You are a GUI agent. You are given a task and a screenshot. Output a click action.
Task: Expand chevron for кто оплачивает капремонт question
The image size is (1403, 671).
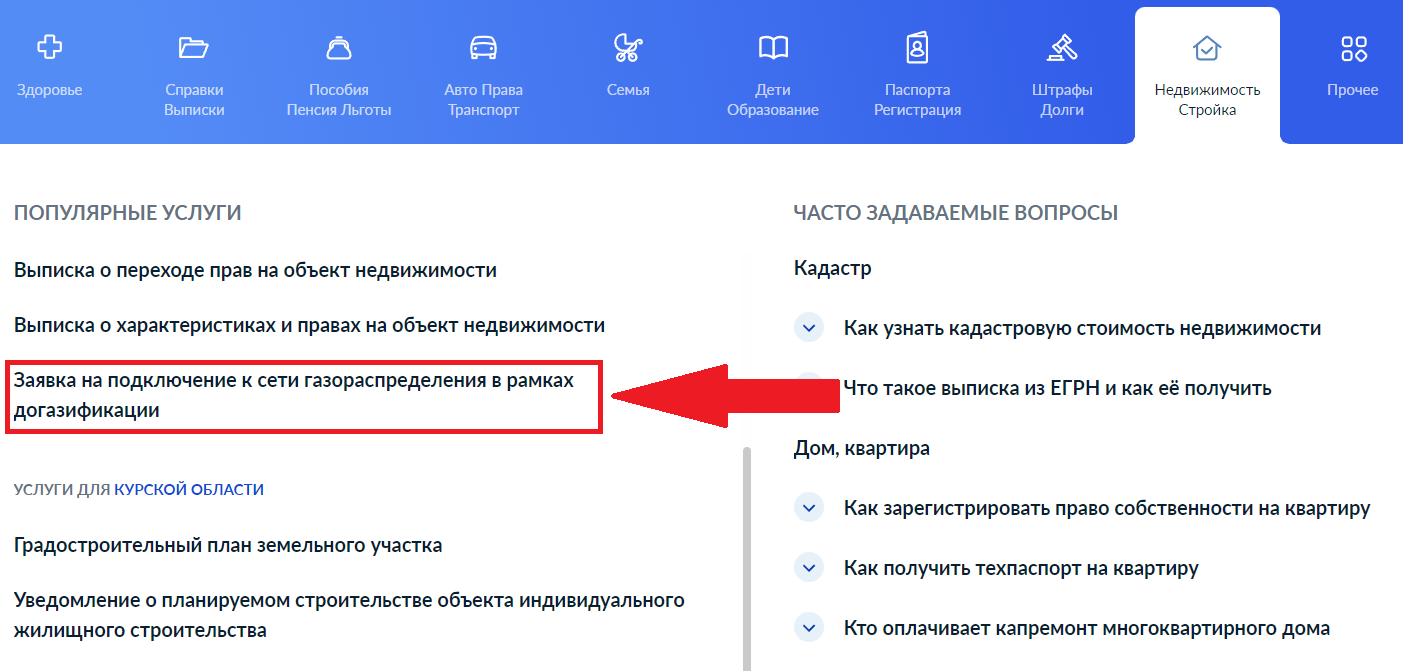coord(808,628)
